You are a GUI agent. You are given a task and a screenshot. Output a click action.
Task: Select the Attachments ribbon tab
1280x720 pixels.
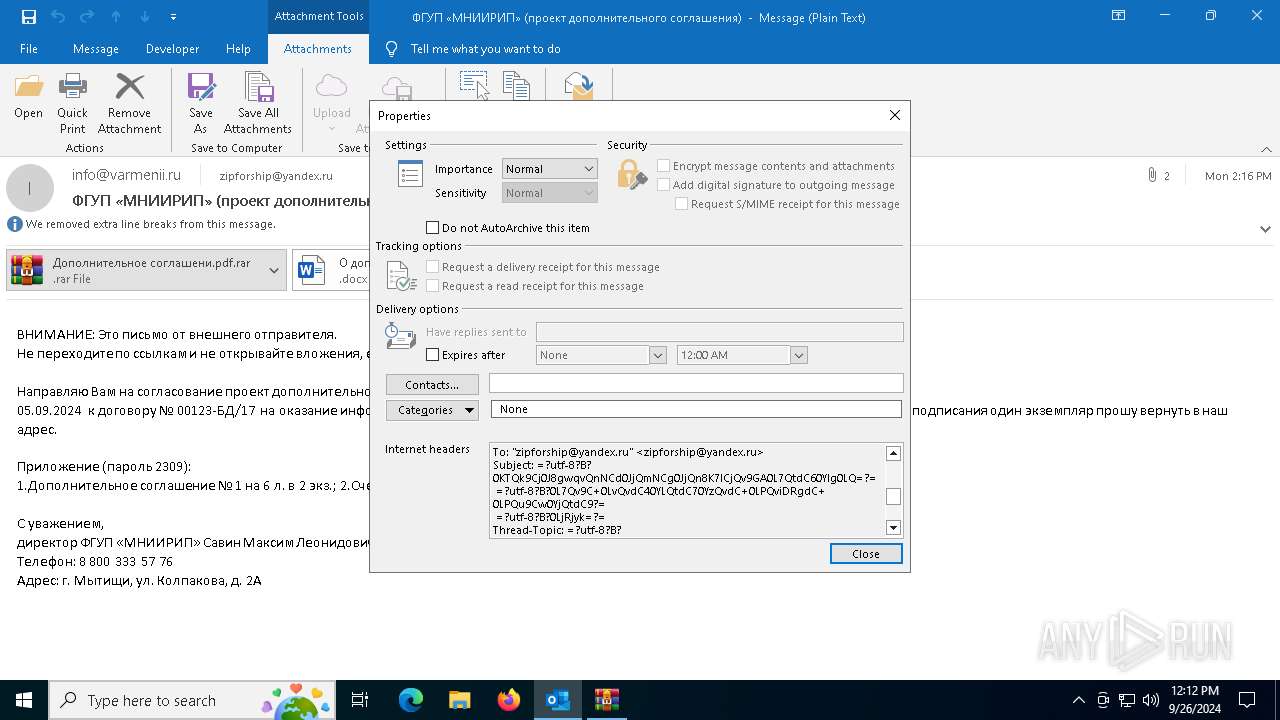point(318,49)
